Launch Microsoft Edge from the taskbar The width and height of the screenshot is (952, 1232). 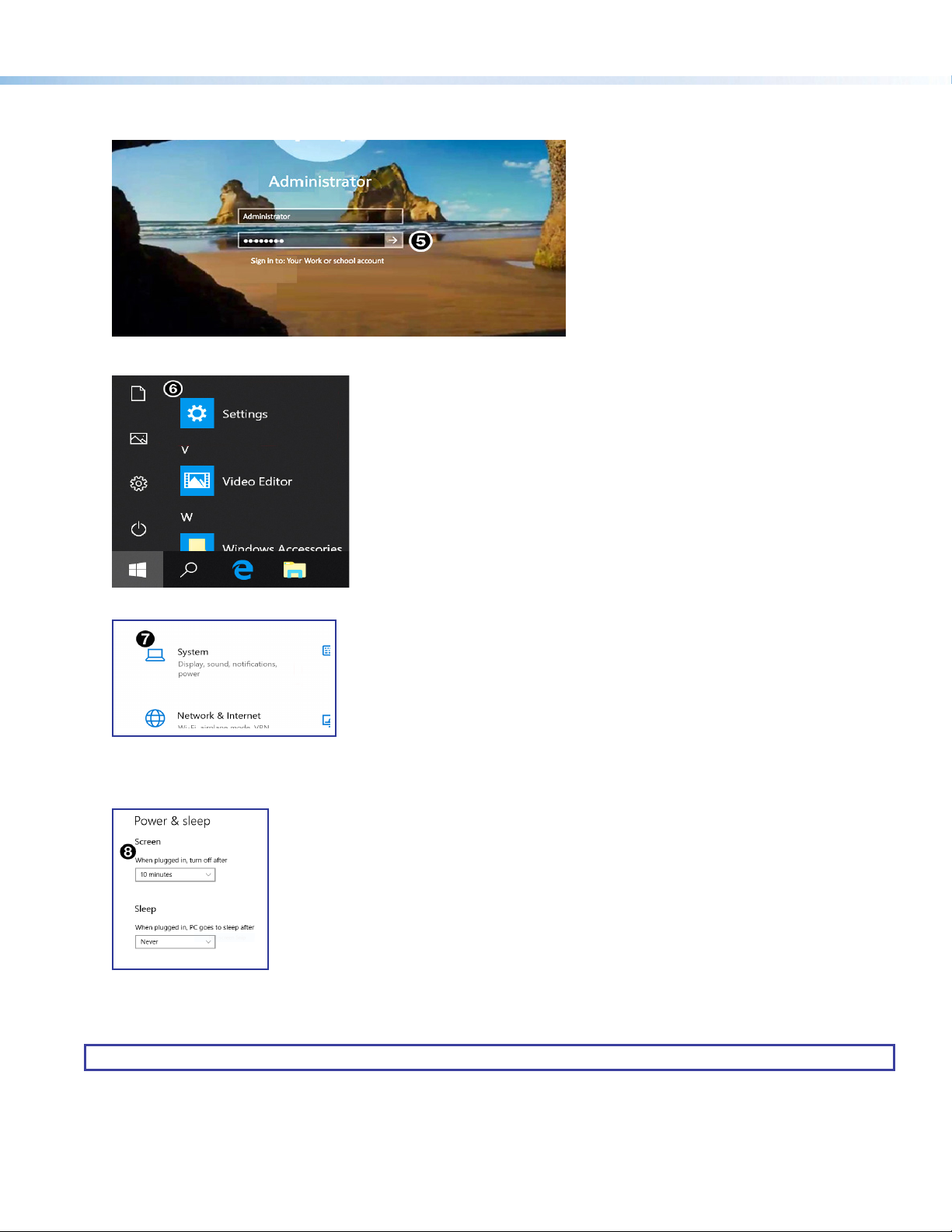242,570
